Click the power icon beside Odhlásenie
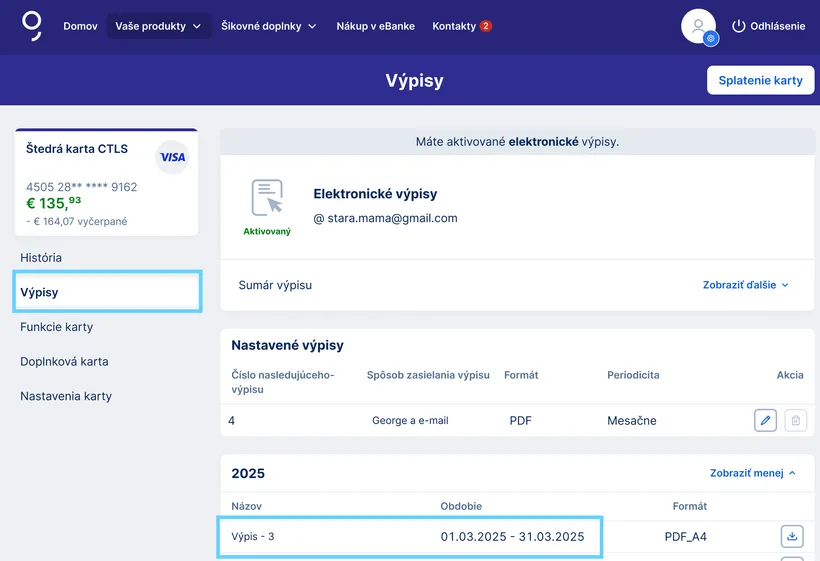 (x=738, y=26)
